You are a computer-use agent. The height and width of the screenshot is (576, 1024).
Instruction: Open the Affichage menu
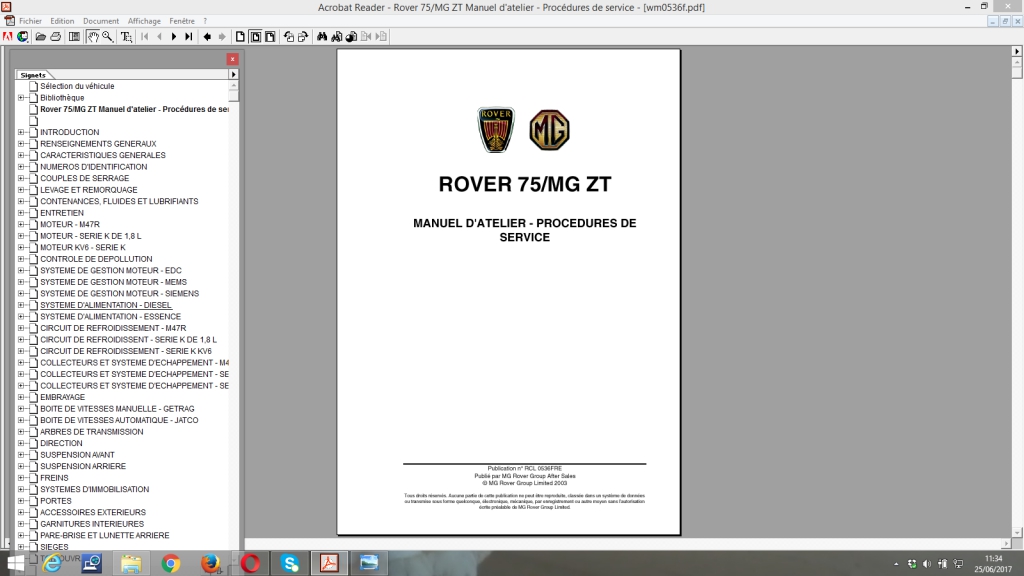point(144,21)
